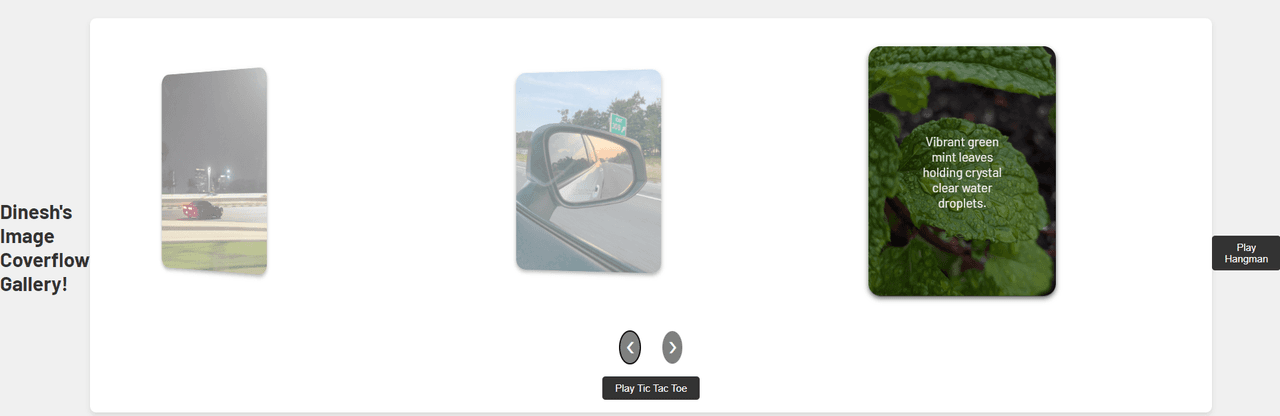Click the word "Gallery!" in the heading
This screenshot has height=416, width=1280.
34,284
